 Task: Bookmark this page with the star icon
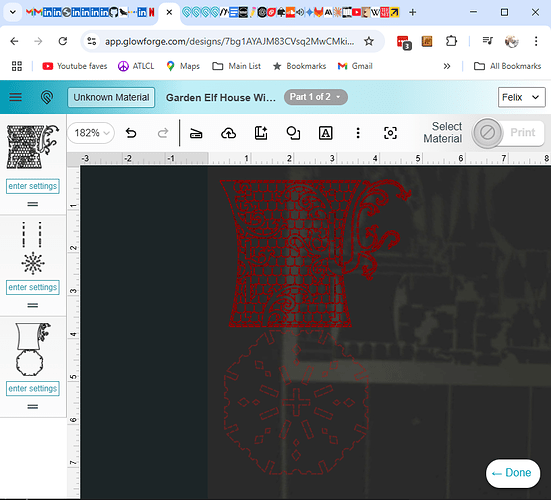pos(369,41)
